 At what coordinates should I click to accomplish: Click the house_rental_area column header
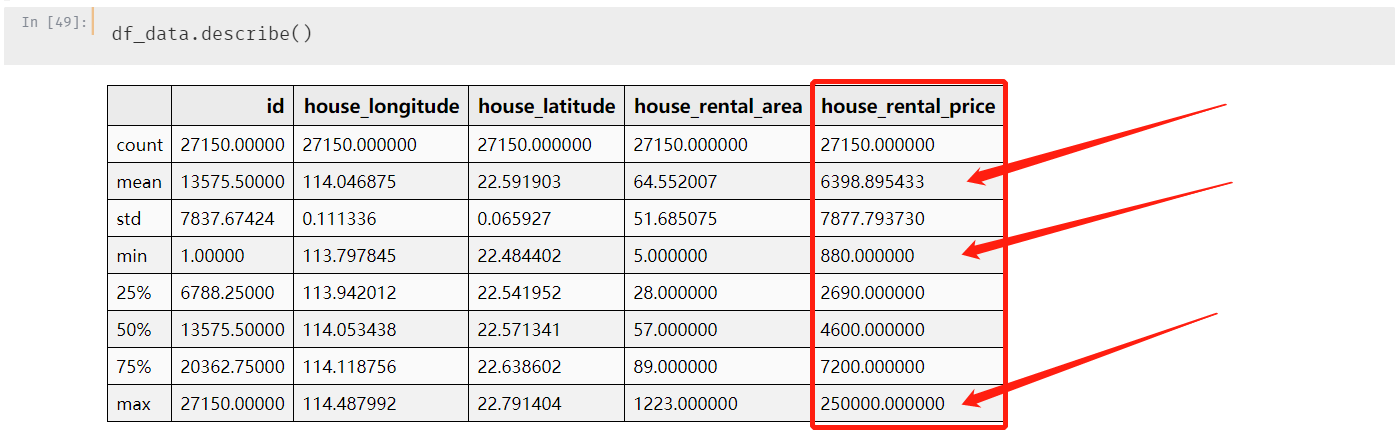(x=718, y=106)
